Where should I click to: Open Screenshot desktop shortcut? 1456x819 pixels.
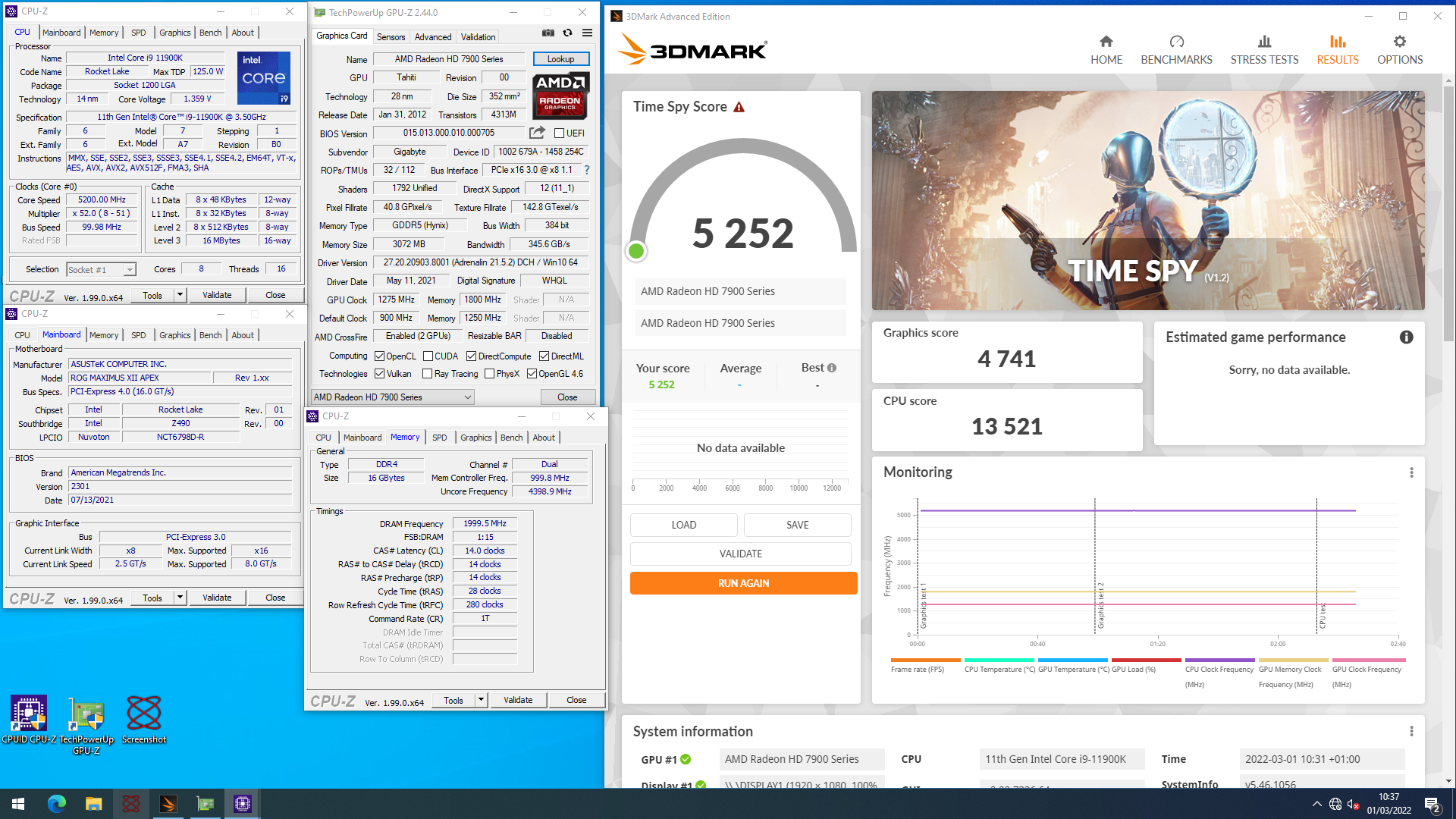pyautogui.click(x=144, y=720)
